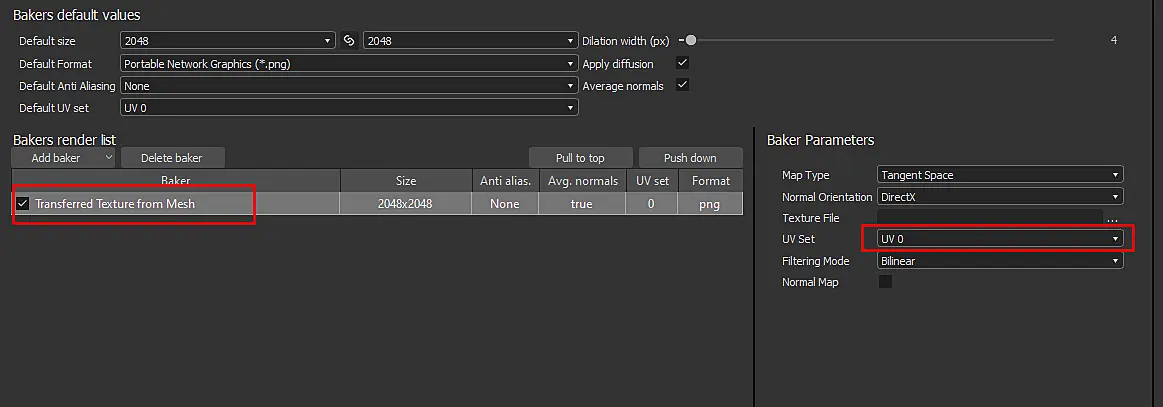Viewport: 1163px width, 407px height.
Task: Open Texture File browse ellipsis button
Action: [1112, 219]
